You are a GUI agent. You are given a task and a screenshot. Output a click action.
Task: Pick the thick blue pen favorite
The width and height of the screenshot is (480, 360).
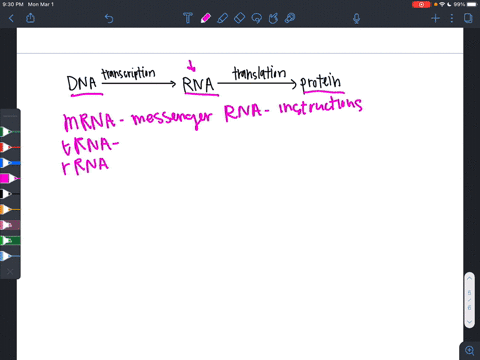coord(10,163)
